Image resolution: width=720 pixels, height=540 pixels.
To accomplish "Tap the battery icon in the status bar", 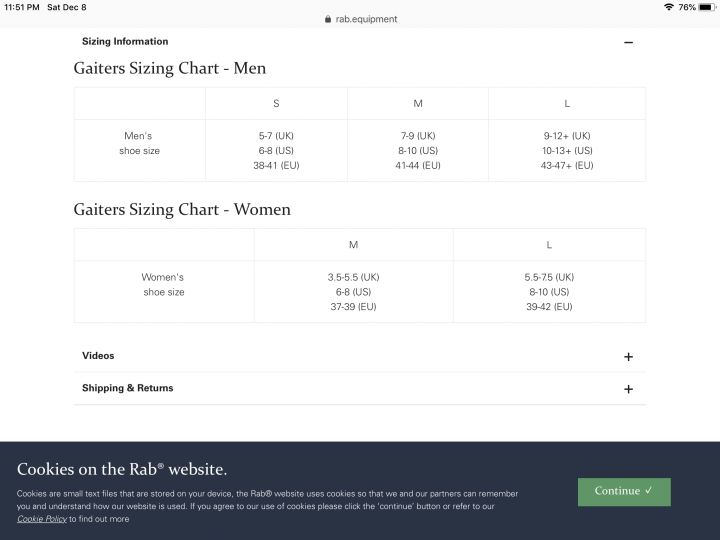I will (706, 7).
